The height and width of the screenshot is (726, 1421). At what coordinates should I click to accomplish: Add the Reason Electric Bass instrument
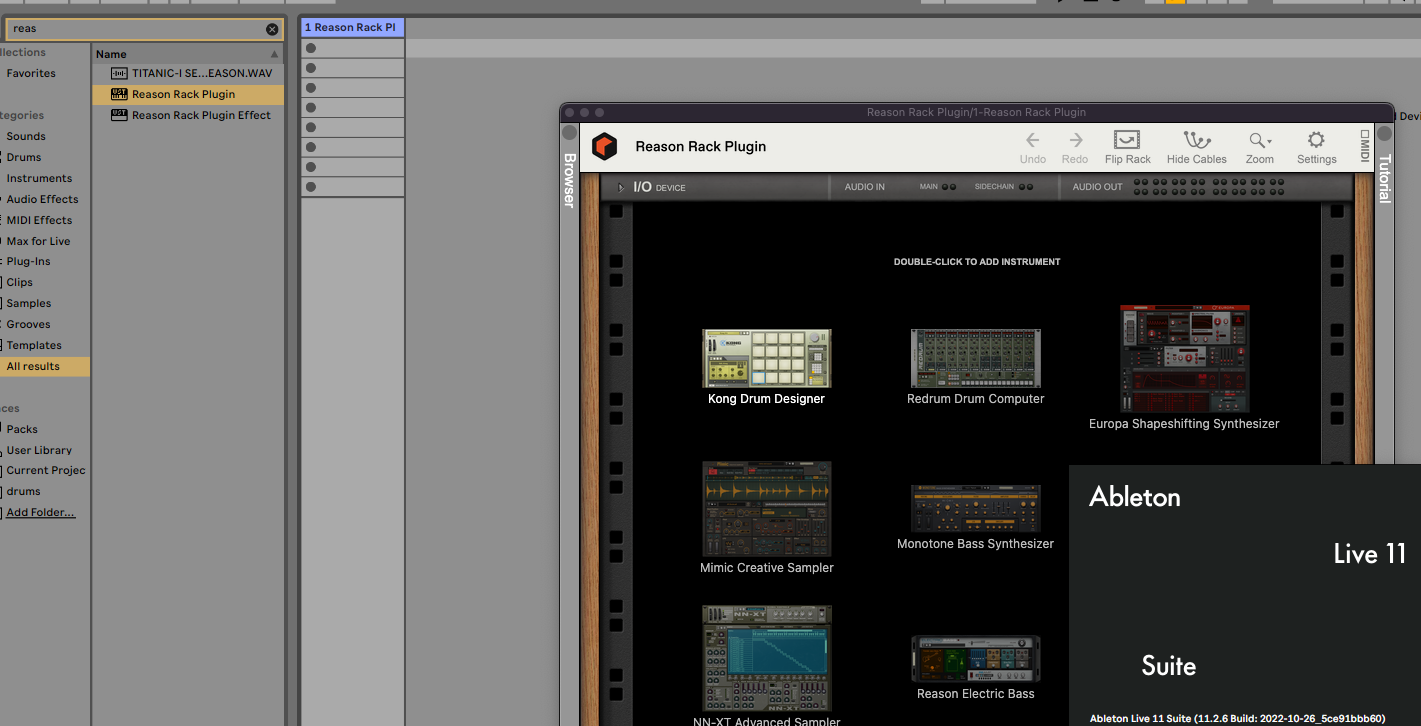(x=975, y=659)
